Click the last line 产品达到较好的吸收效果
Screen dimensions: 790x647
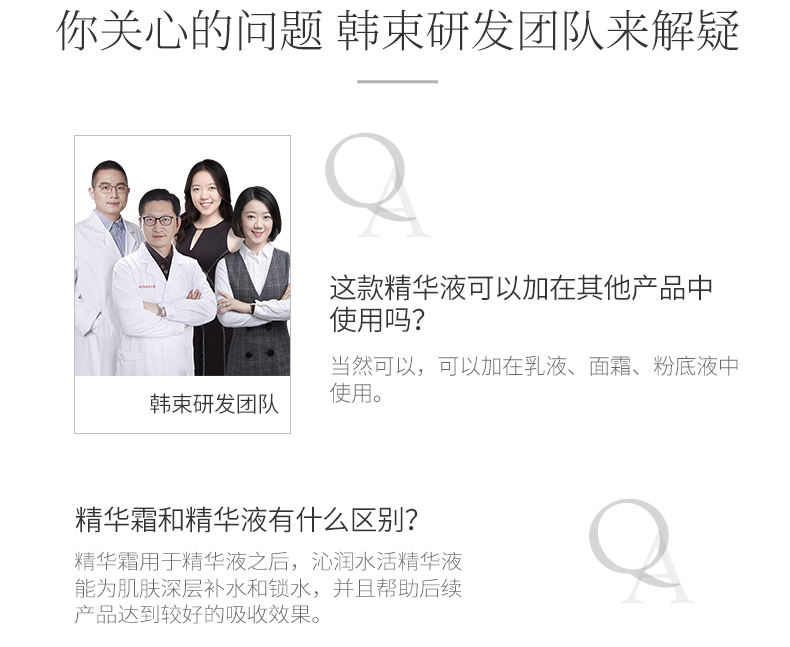click(198, 614)
